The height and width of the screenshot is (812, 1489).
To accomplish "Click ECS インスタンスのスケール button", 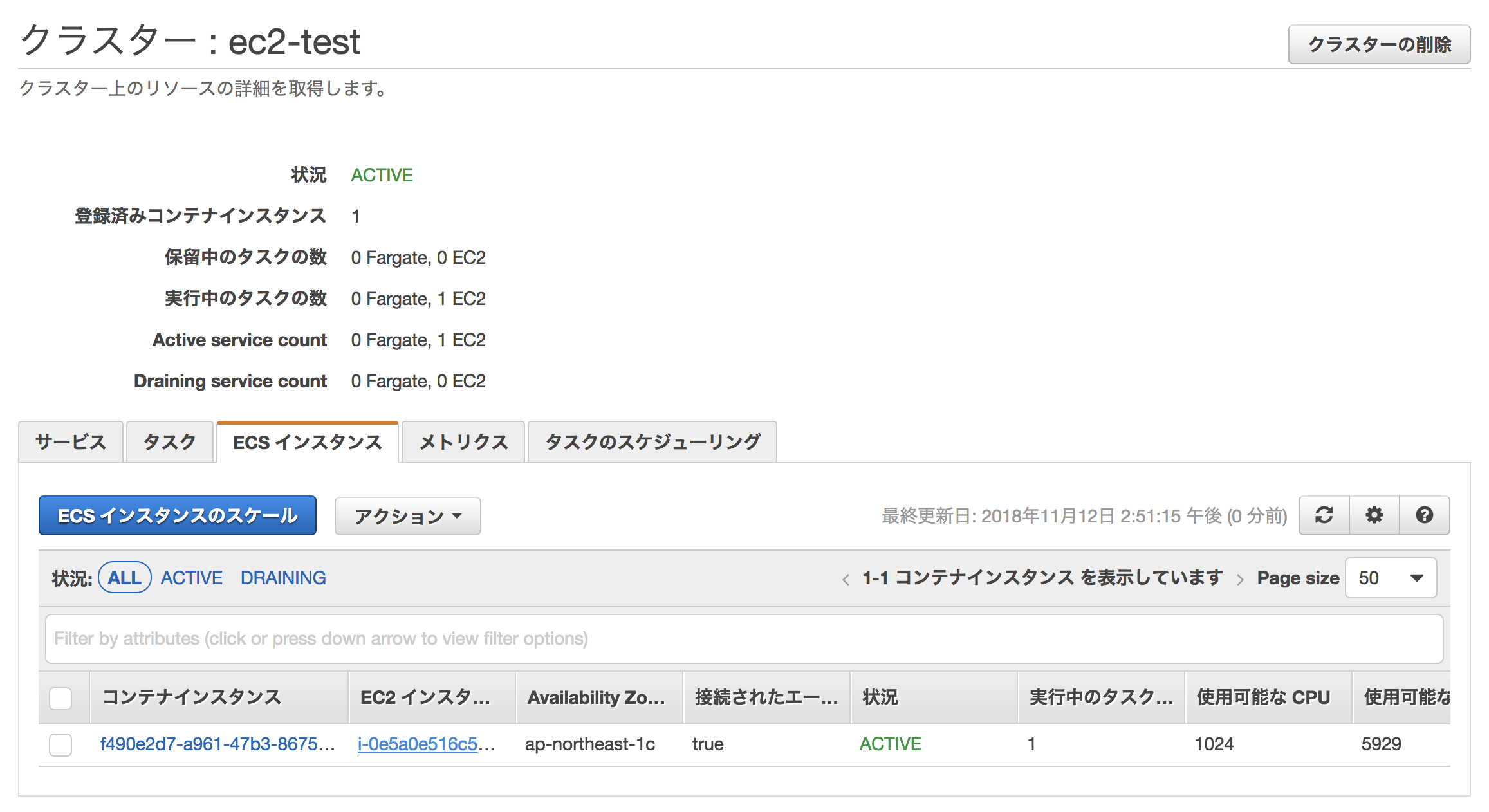I will click(178, 515).
